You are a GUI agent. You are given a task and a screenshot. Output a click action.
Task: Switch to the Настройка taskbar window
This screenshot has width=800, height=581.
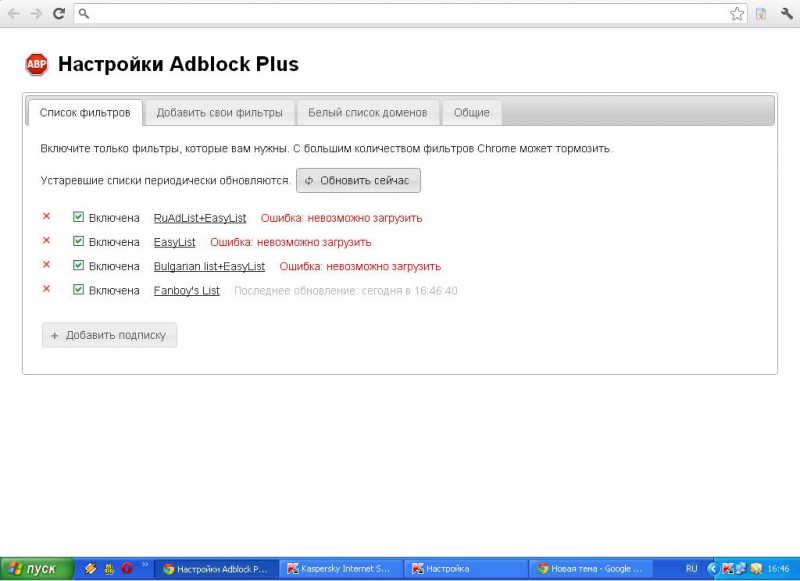point(465,569)
